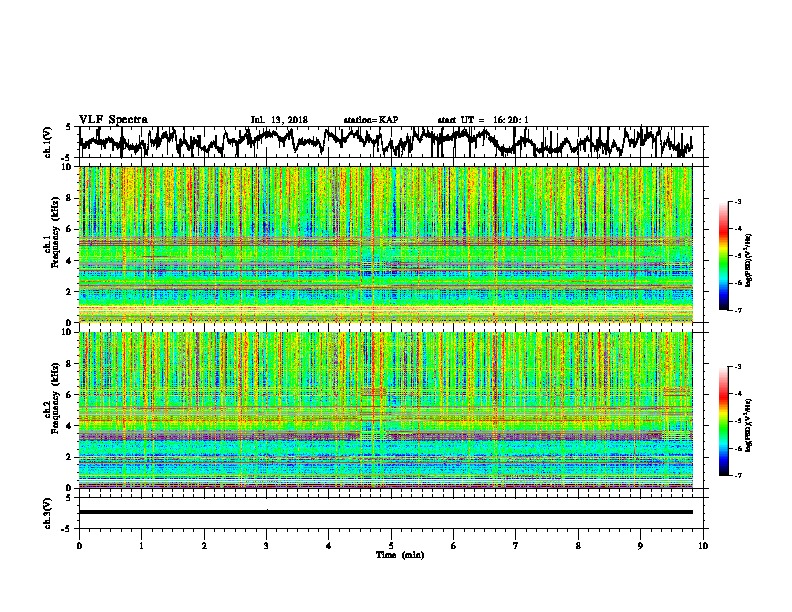This screenshot has width=792, height=612.
Task: Click the time axis tick label "7"
Action: pos(516,546)
